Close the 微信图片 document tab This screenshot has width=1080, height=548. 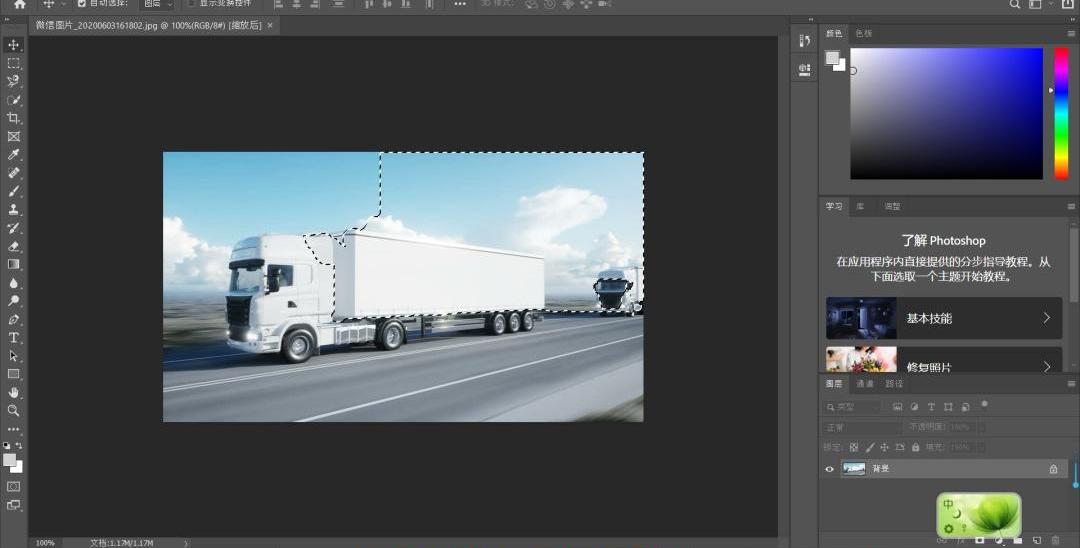(x=270, y=25)
